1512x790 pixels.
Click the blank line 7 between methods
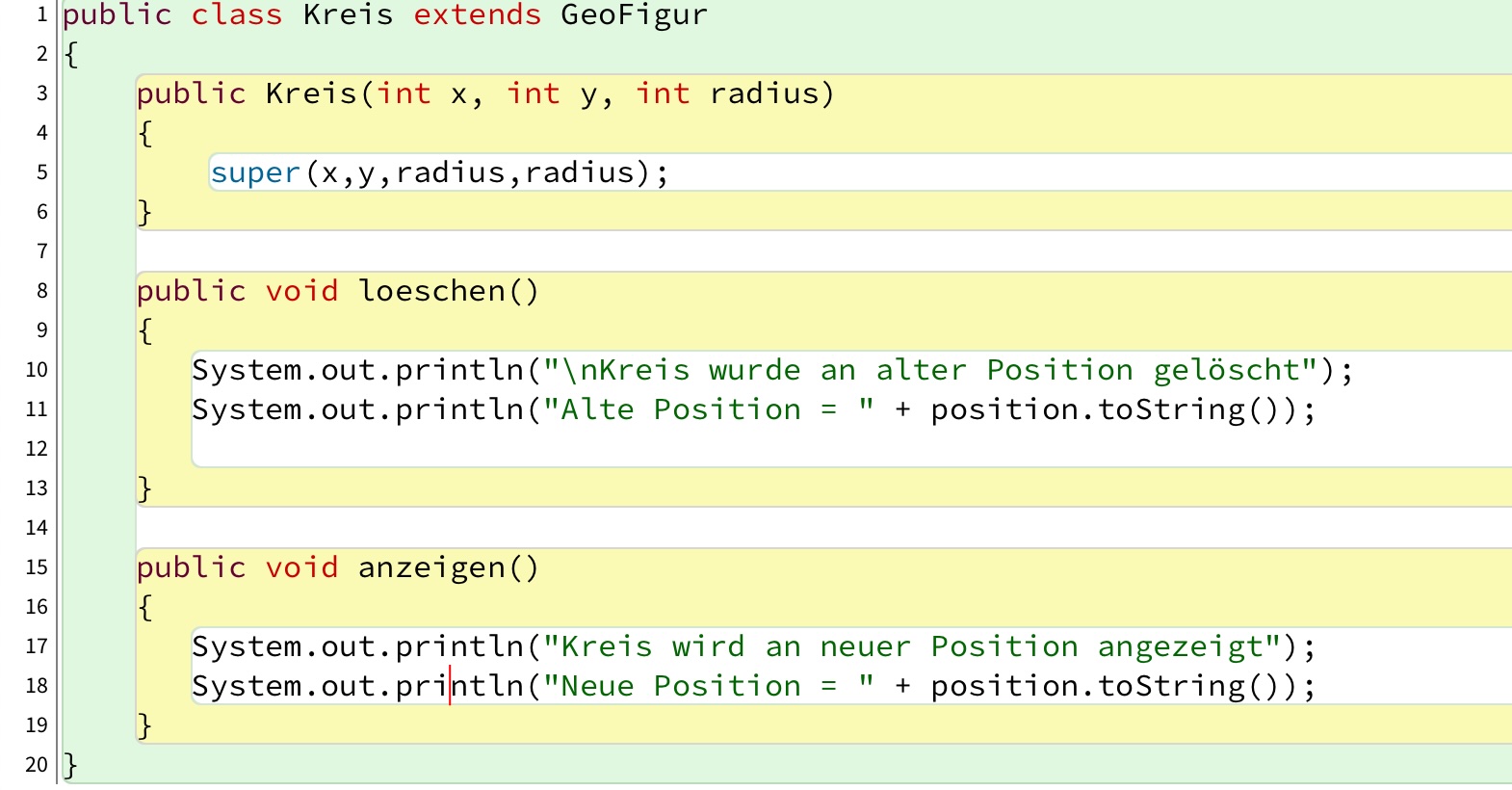point(674,251)
